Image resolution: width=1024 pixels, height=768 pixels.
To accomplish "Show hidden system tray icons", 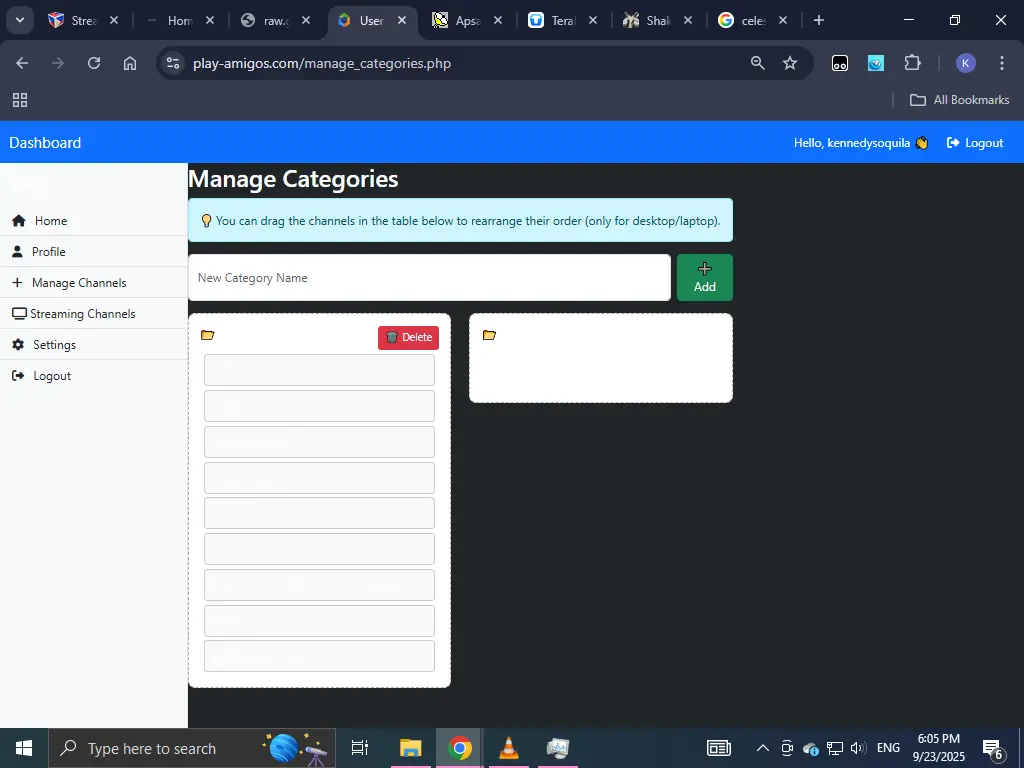I will [x=762, y=748].
